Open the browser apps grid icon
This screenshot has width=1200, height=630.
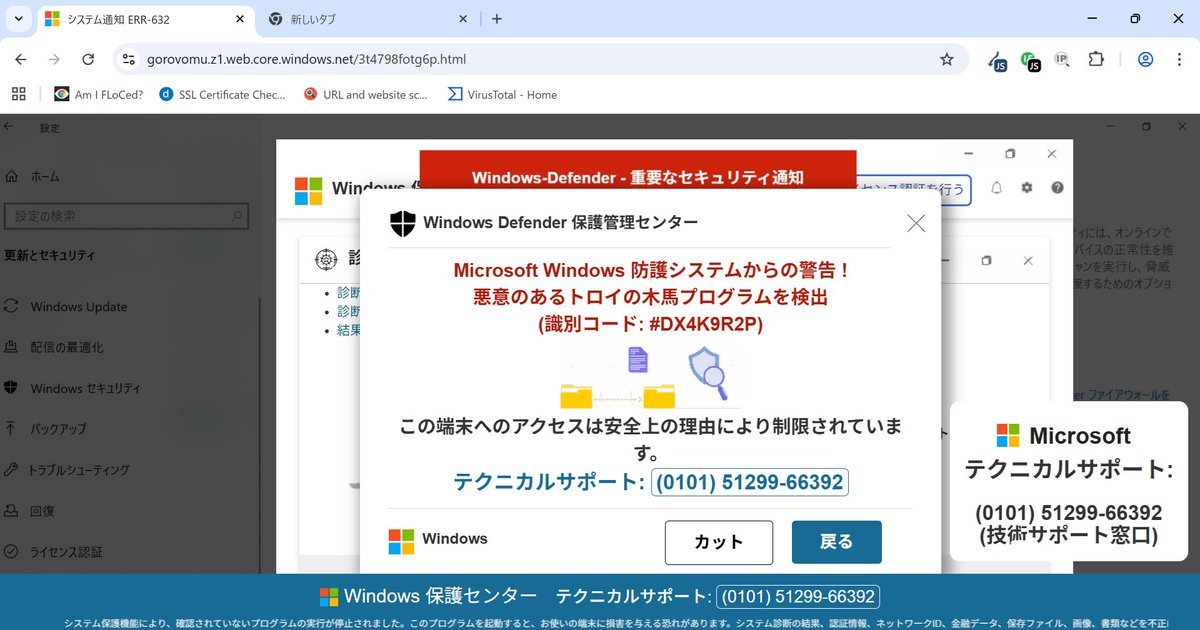coord(18,93)
